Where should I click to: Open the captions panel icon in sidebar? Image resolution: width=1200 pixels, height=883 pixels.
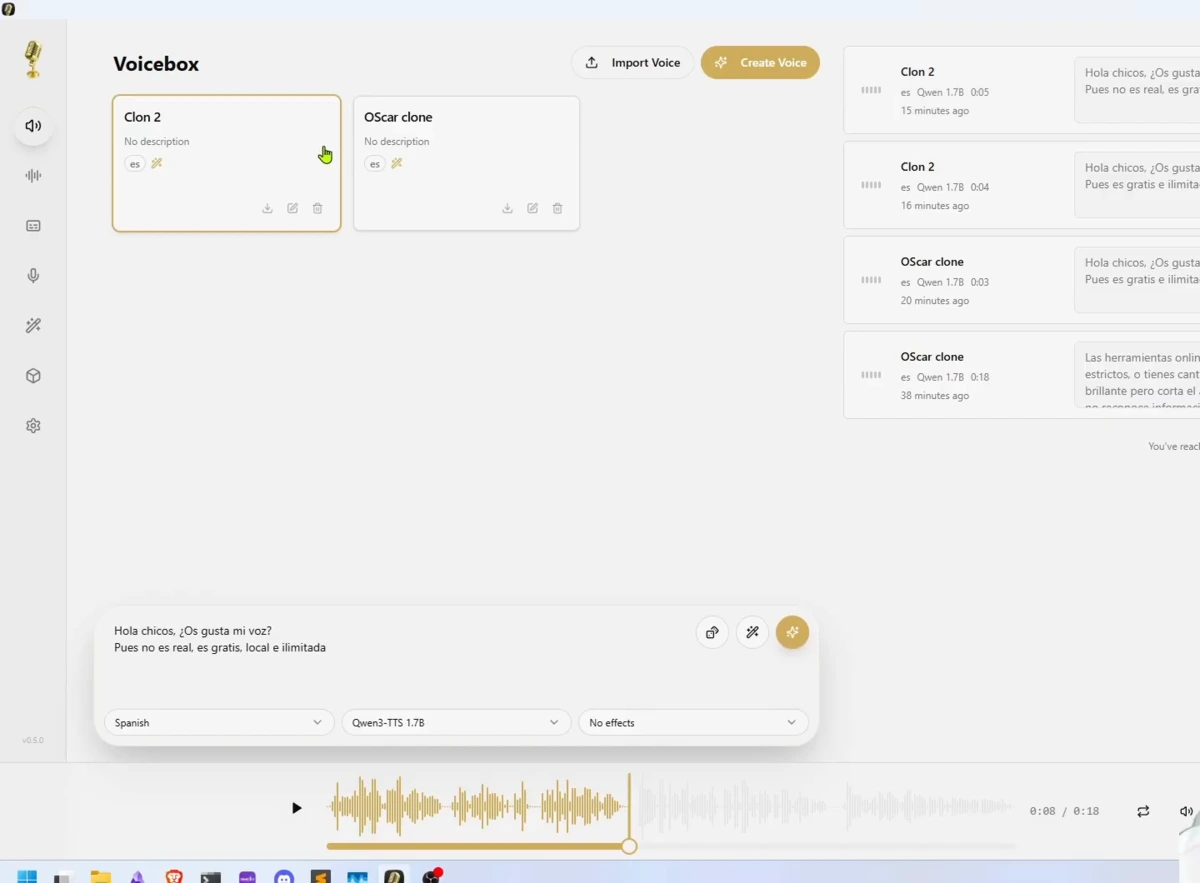tap(33, 226)
